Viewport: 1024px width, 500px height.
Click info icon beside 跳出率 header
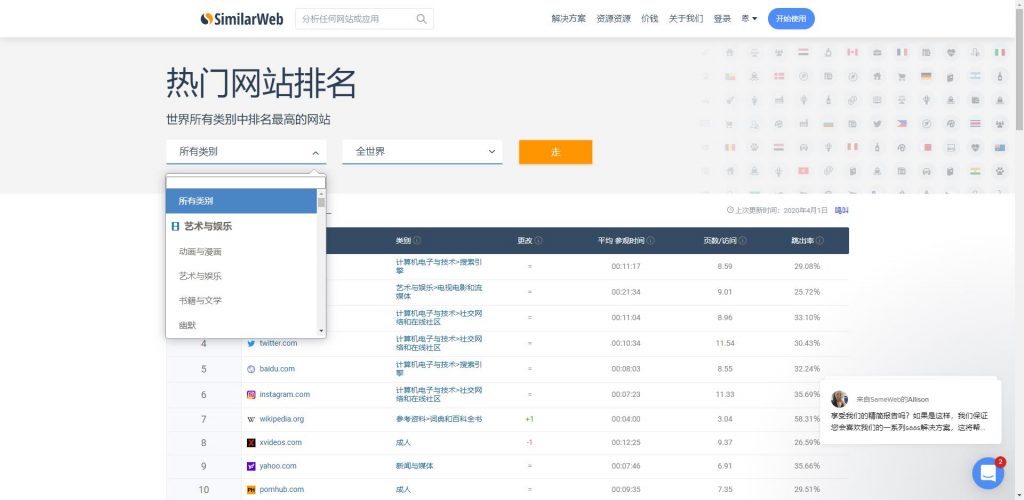pos(820,241)
